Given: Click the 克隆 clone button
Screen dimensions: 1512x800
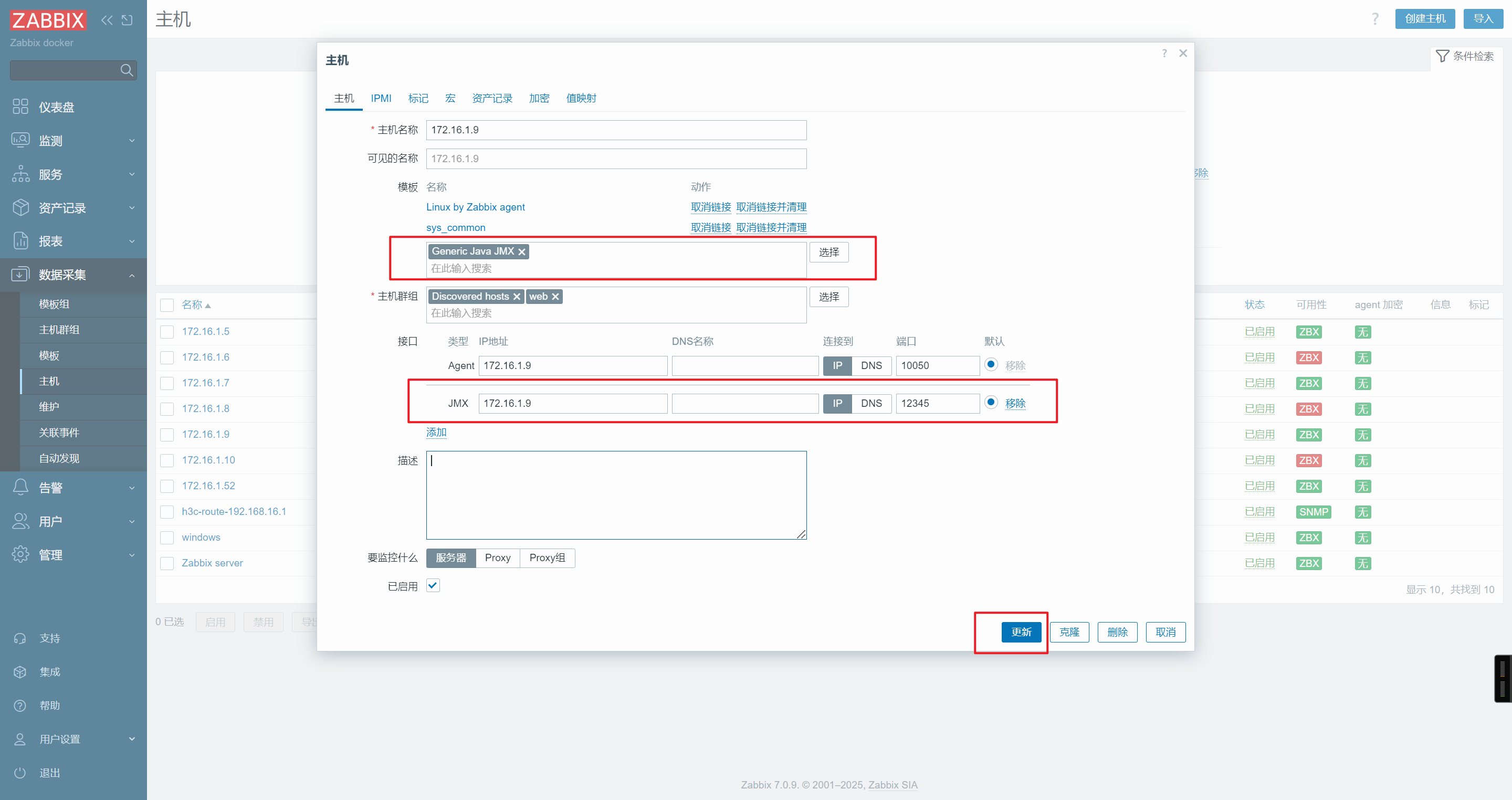Looking at the screenshot, I should (x=1069, y=631).
